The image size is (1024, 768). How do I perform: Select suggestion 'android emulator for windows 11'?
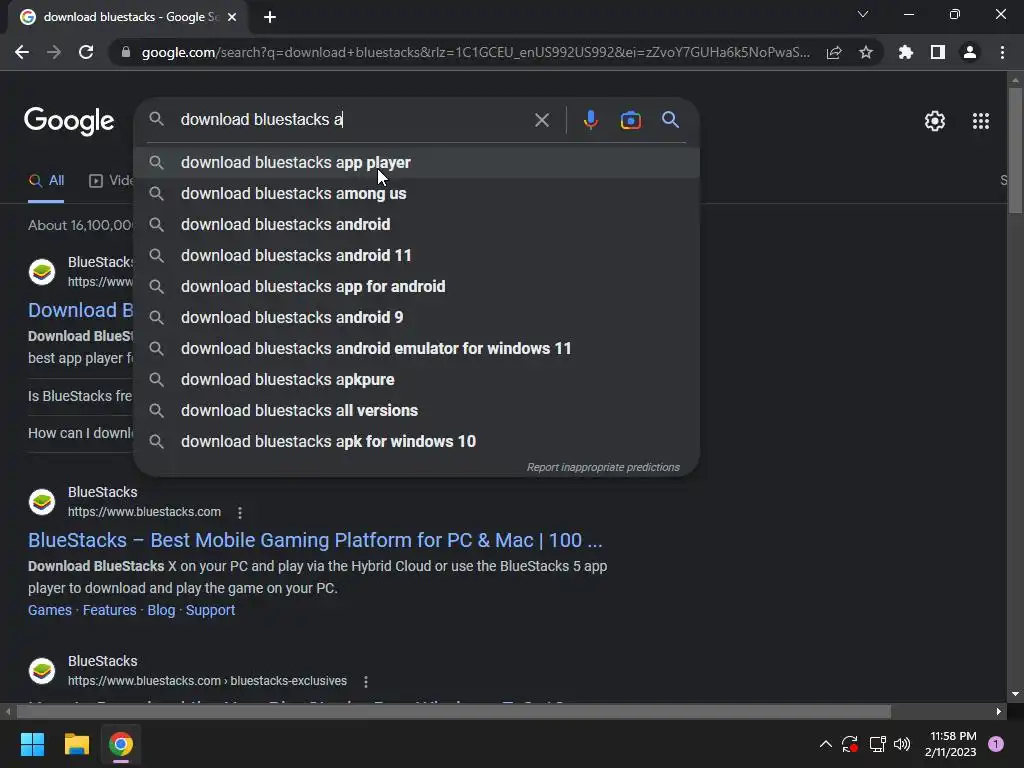417,349
